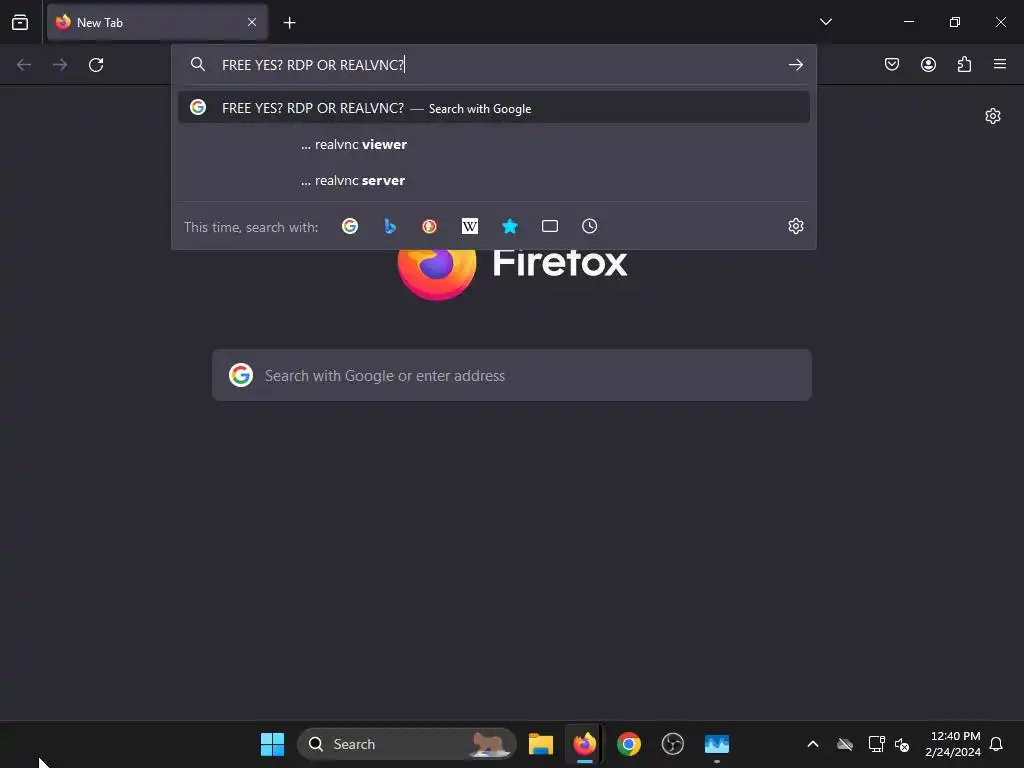Search open tabs icon
This screenshot has height=768, width=1024.
click(550, 226)
